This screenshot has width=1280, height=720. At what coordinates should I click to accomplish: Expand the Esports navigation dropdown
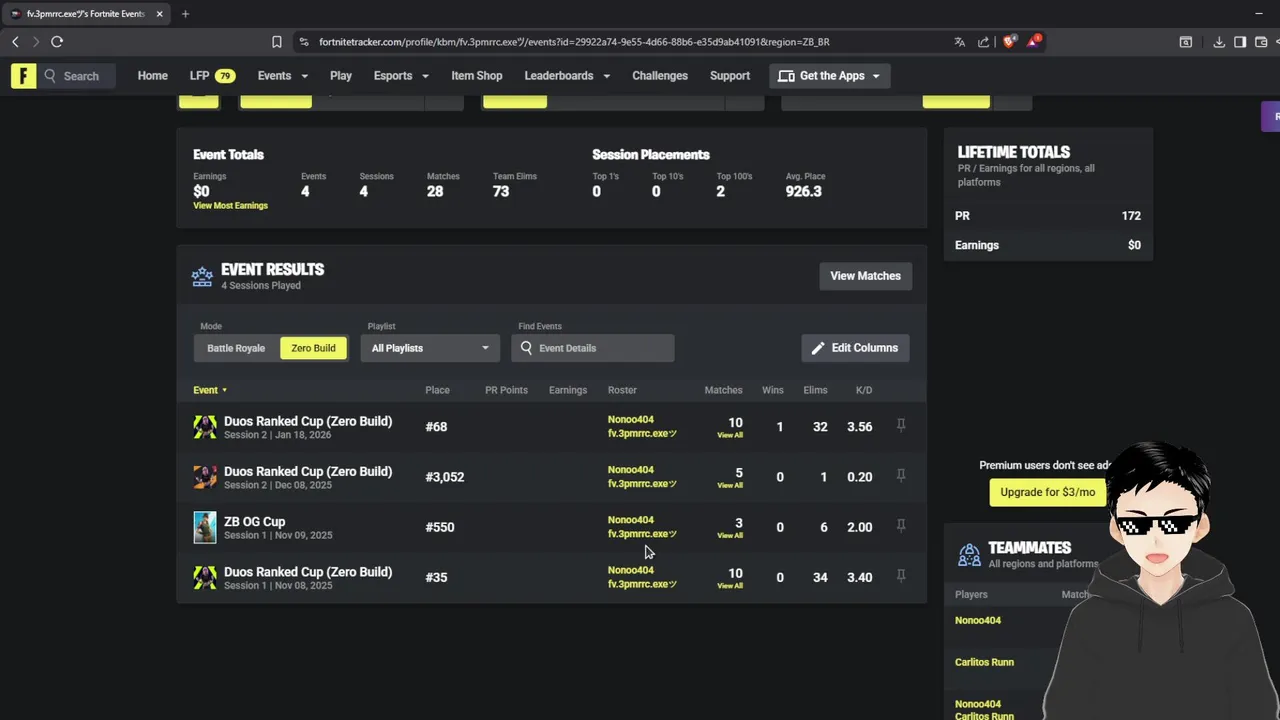click(x=401, y=76)
